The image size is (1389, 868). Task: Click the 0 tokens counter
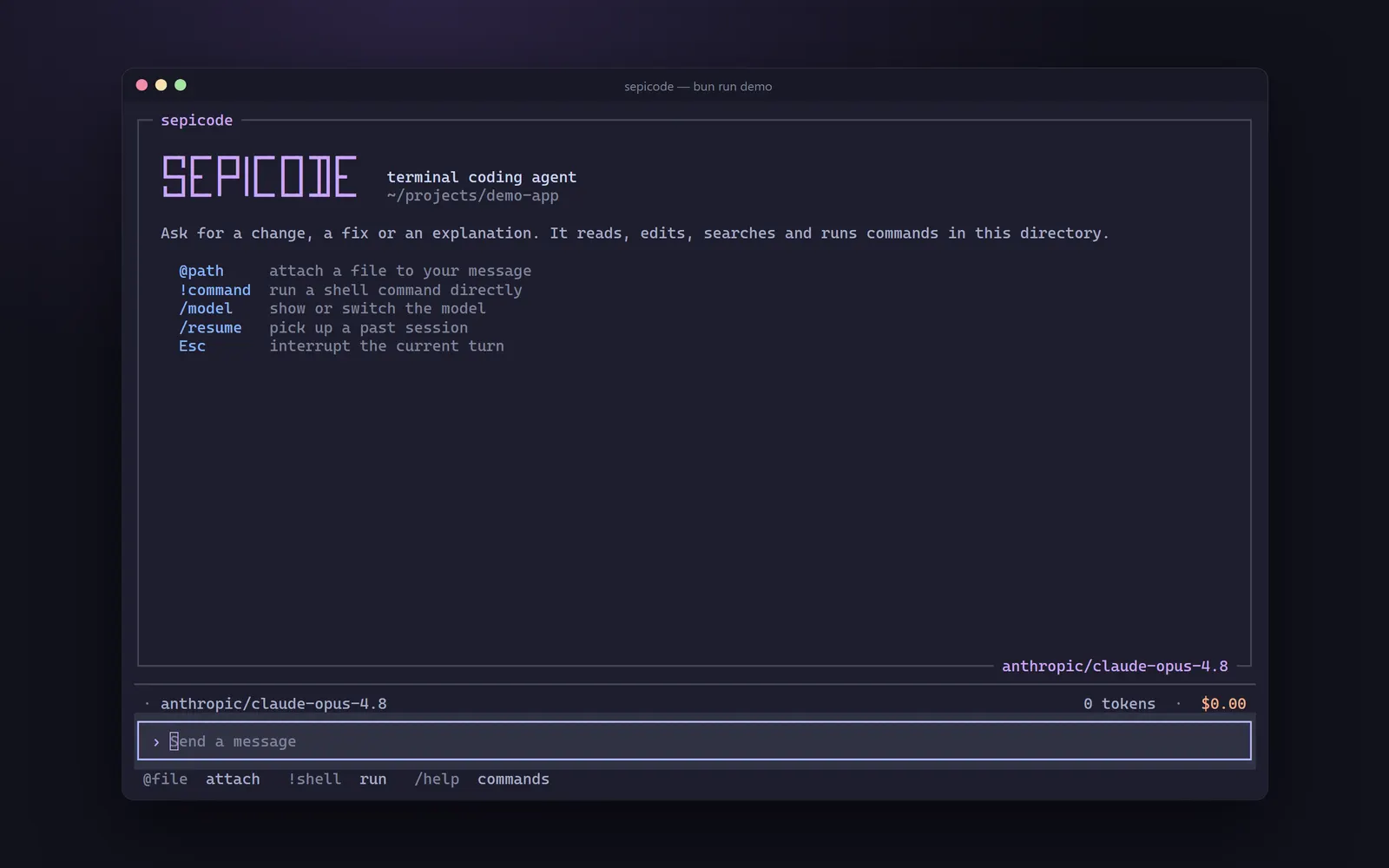click(1119, 703)
